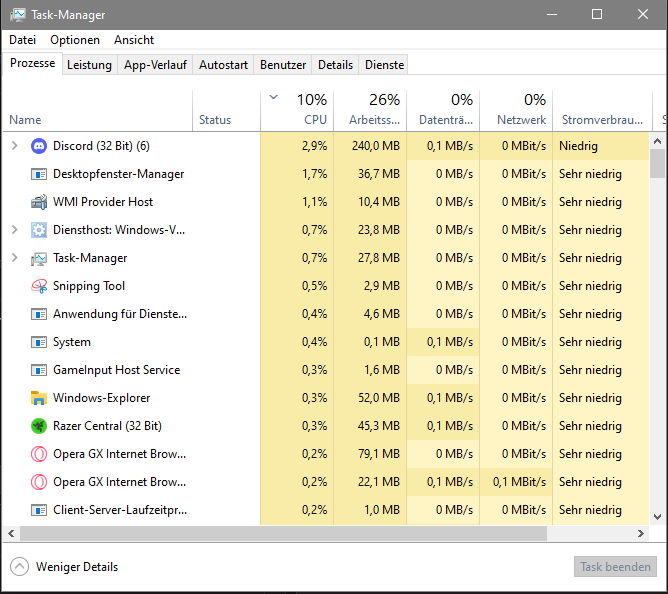Image resolution: width=668 pixels, height=594 pixels.
Task: Click the CPU column sort arrow
Action: pos(274,98)
